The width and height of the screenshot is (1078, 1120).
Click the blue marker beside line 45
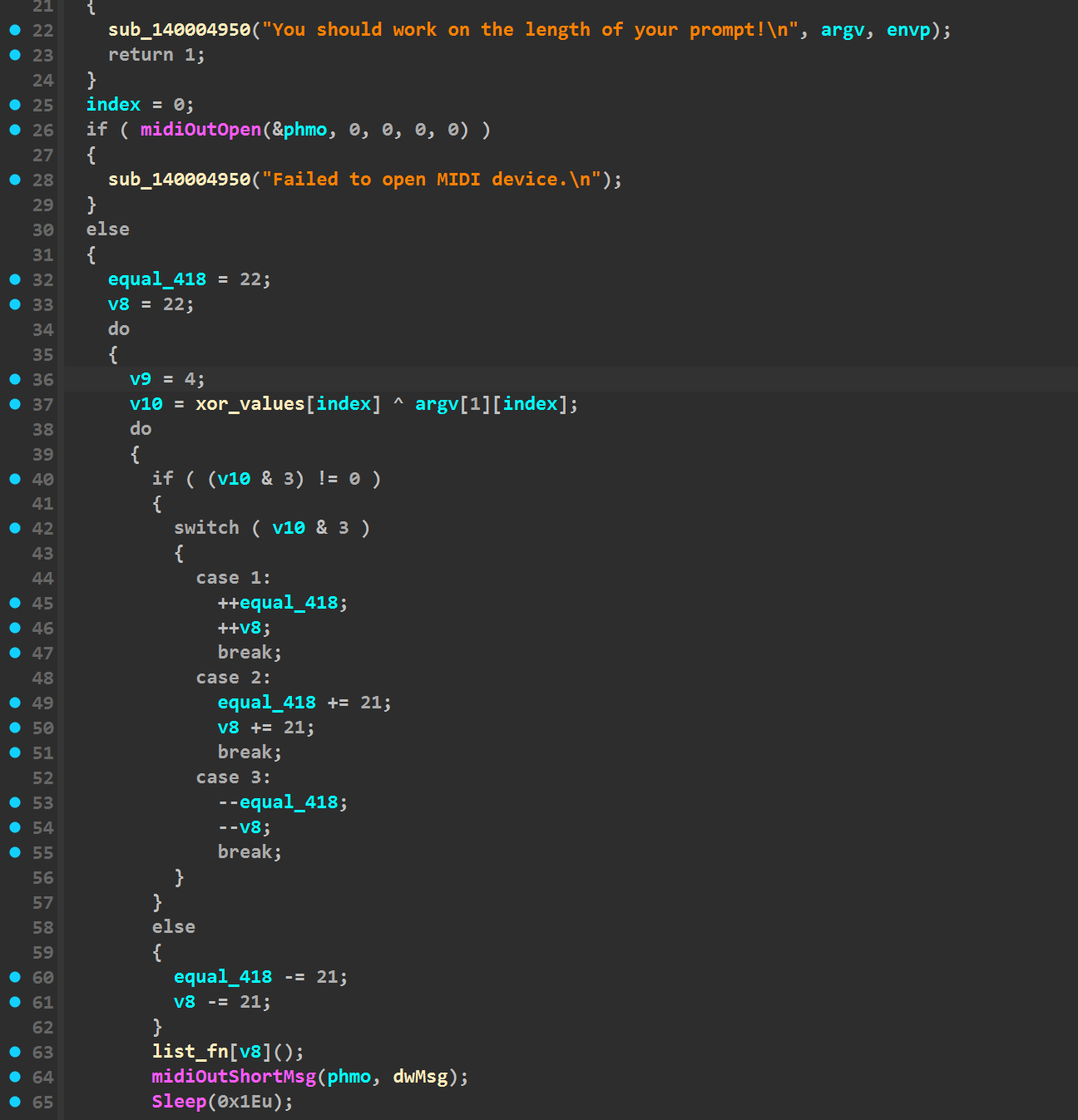pos(15,603)
